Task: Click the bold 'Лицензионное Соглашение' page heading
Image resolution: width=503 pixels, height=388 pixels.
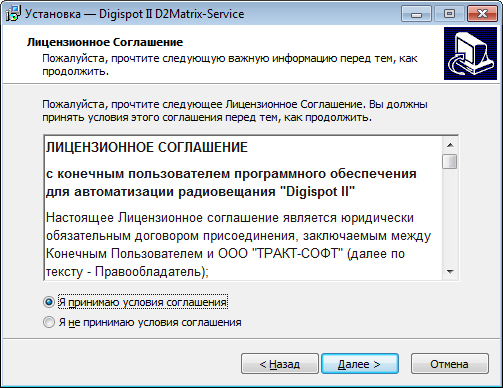Action: pos(105,42)
